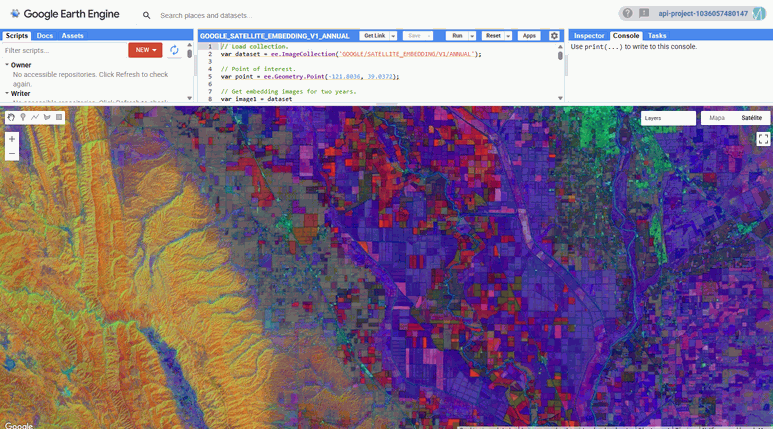Click code editor scroll down arrow
Image resolution: width=773 pixels, height=429 pixels.
tap(560, 98)
